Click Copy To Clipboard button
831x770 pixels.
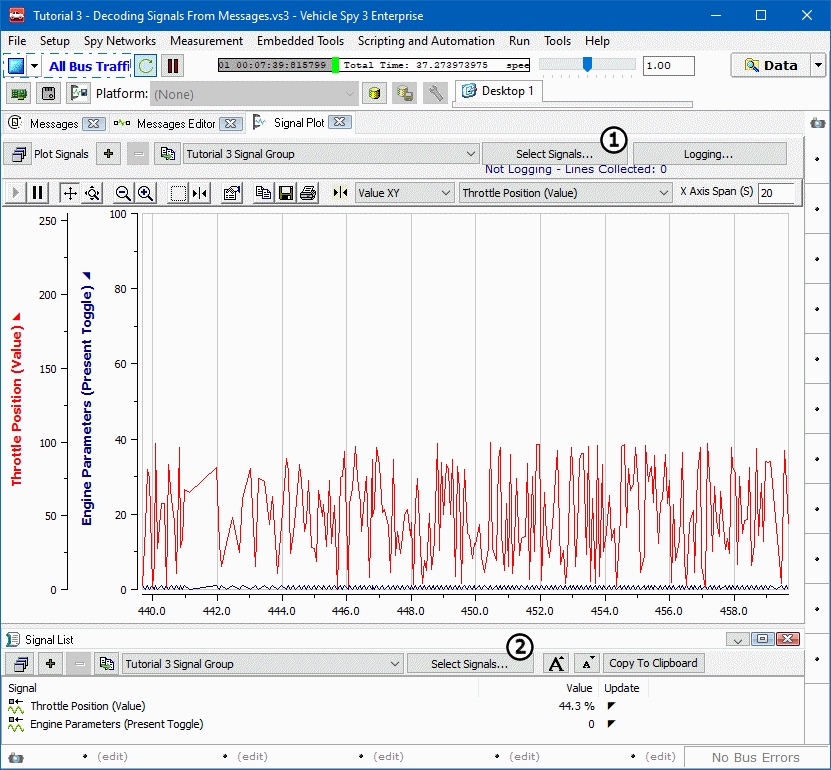tap(654, 663)
